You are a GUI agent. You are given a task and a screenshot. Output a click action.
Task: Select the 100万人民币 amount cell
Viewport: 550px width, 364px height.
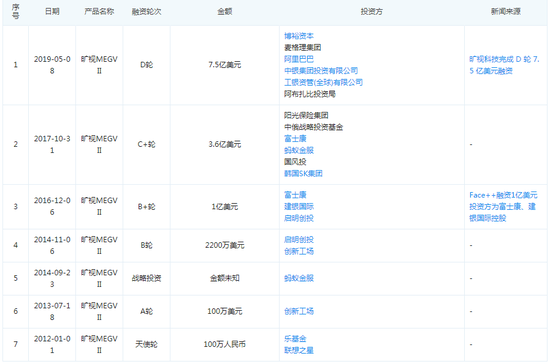tap(225, 344)
